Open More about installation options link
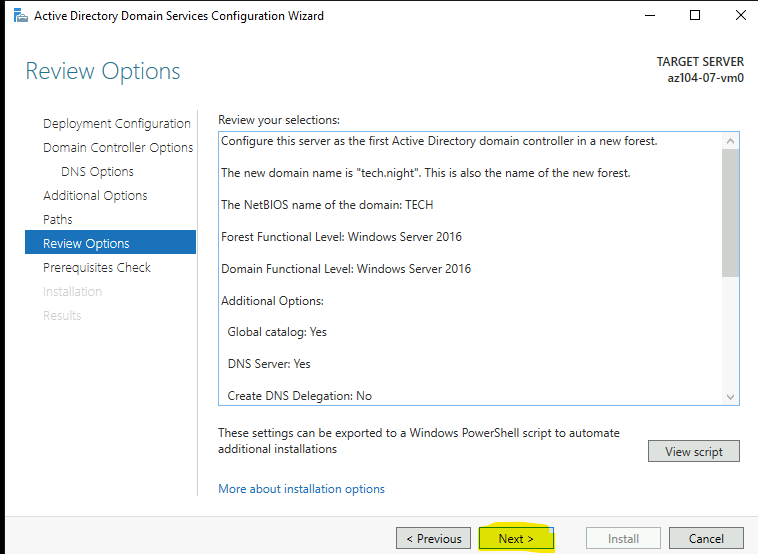This screenshot has height=554, width=758. (301, 489)
